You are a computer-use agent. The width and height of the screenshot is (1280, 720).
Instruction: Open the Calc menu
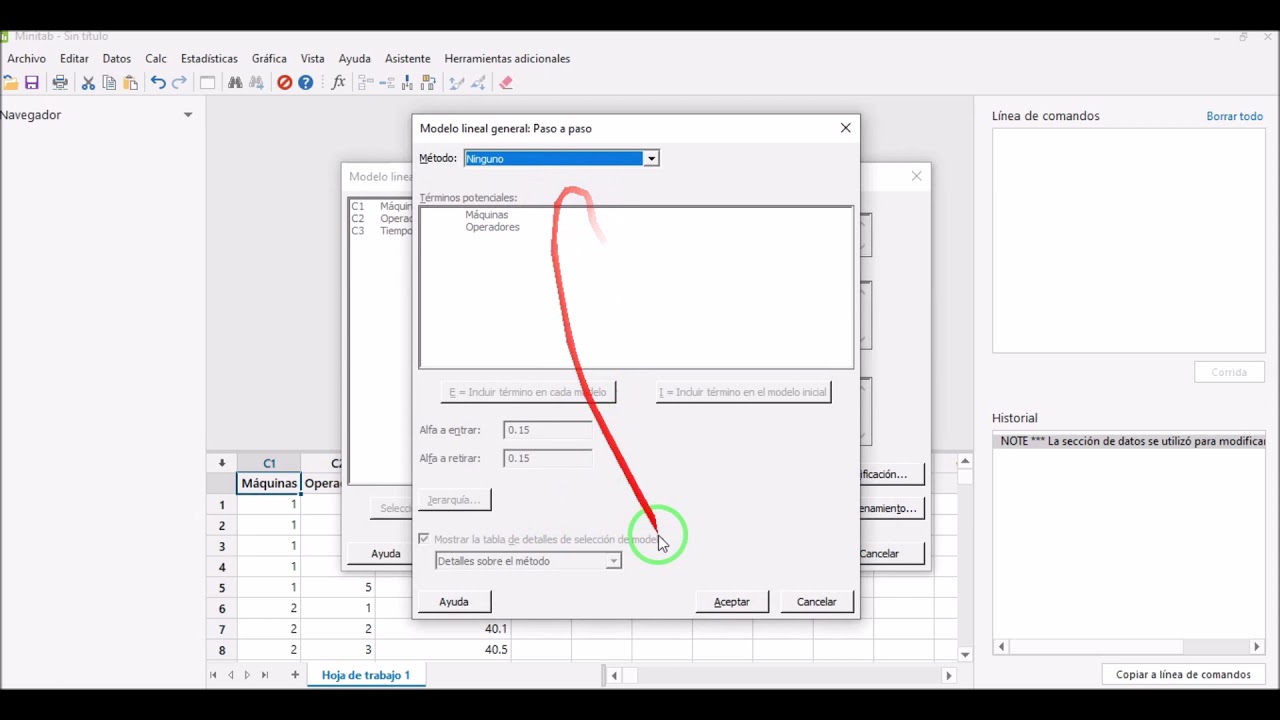[156, 59]
